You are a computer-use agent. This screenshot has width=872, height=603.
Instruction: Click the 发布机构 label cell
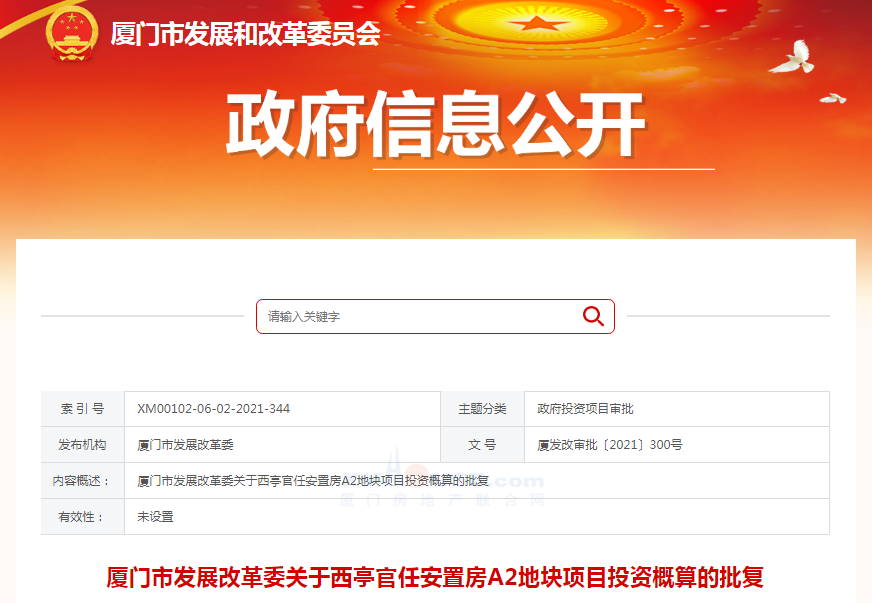click(82, 444)
